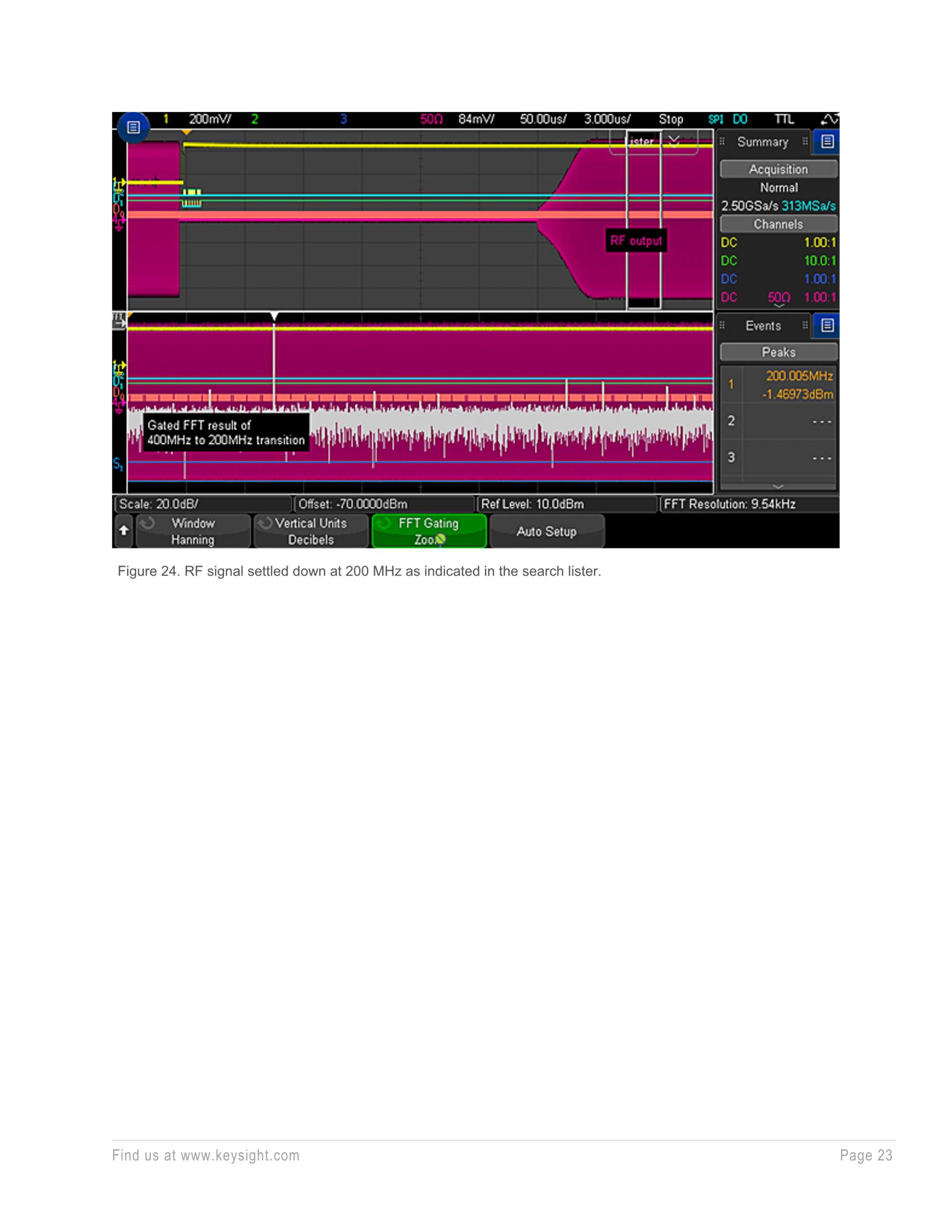Click orange trigger position marker on waveform
952x1232 pixels.
pos(186,132)
